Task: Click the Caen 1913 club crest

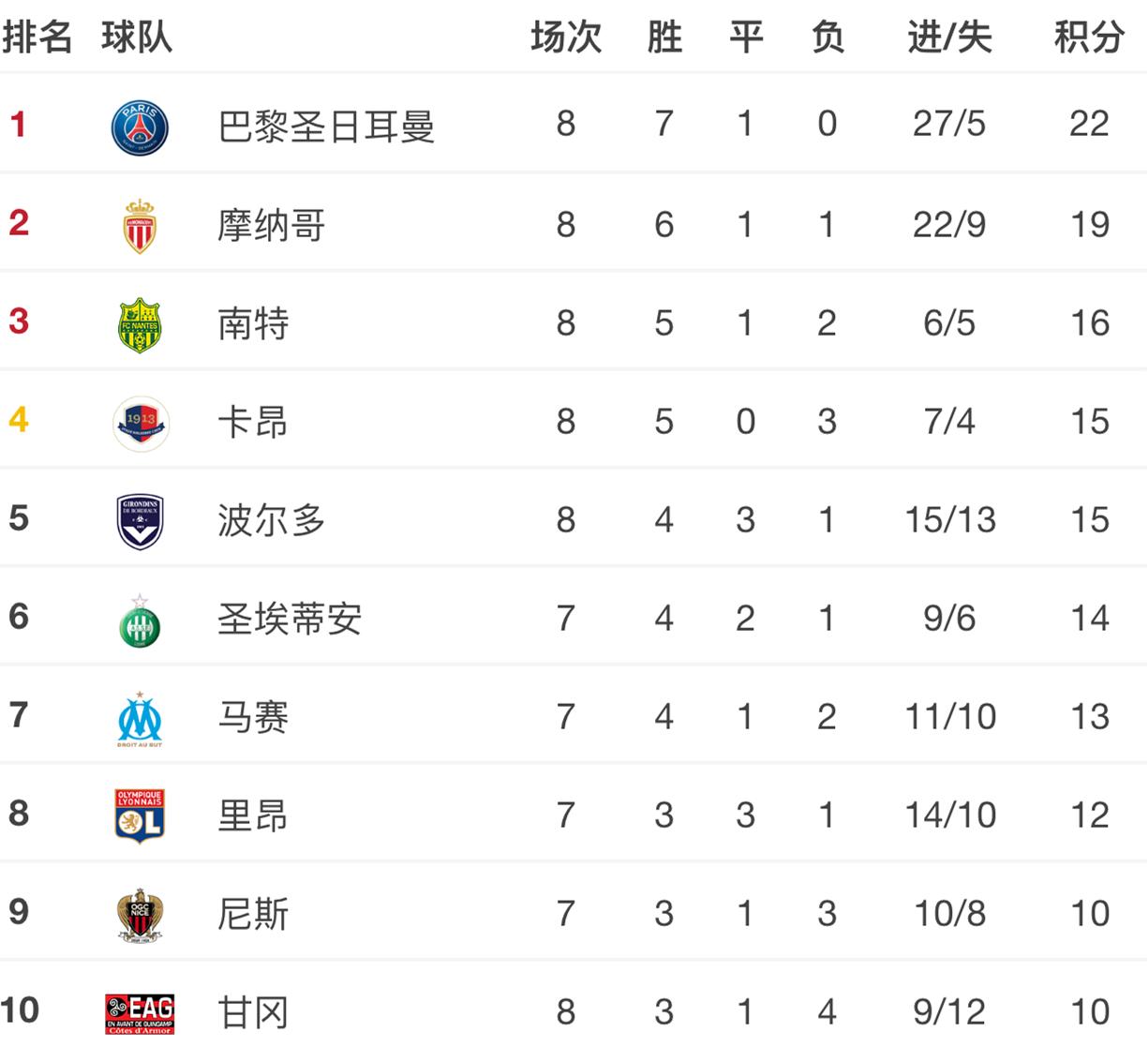Action: click(141, 424)
